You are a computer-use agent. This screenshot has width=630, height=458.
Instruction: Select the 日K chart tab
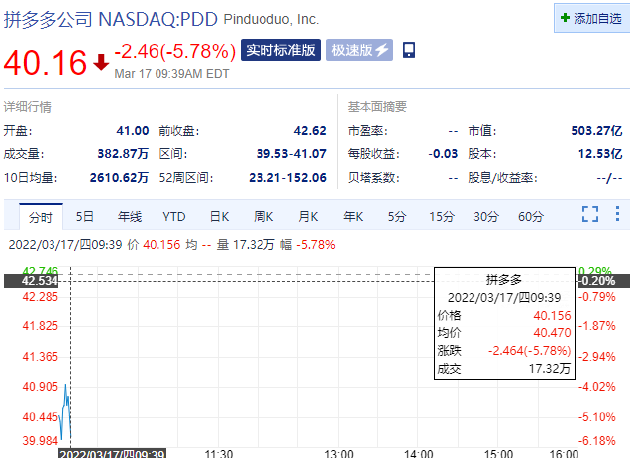[x=219, y=217]
